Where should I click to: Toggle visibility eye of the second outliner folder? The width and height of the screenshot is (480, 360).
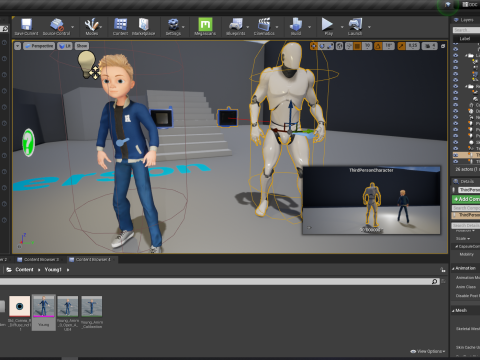(456, 86)
